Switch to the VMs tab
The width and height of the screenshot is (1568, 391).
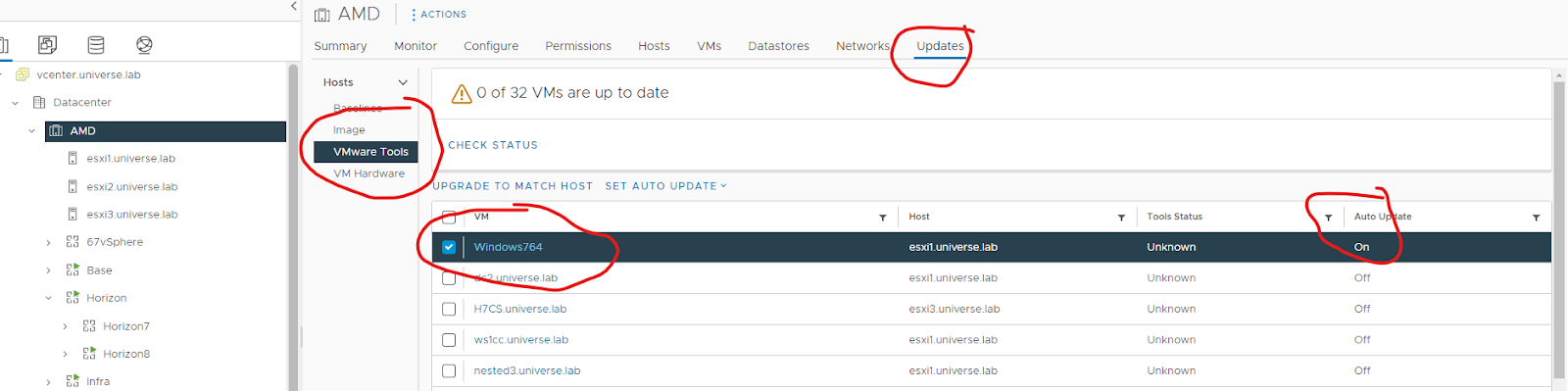click(x=710, y=46)
